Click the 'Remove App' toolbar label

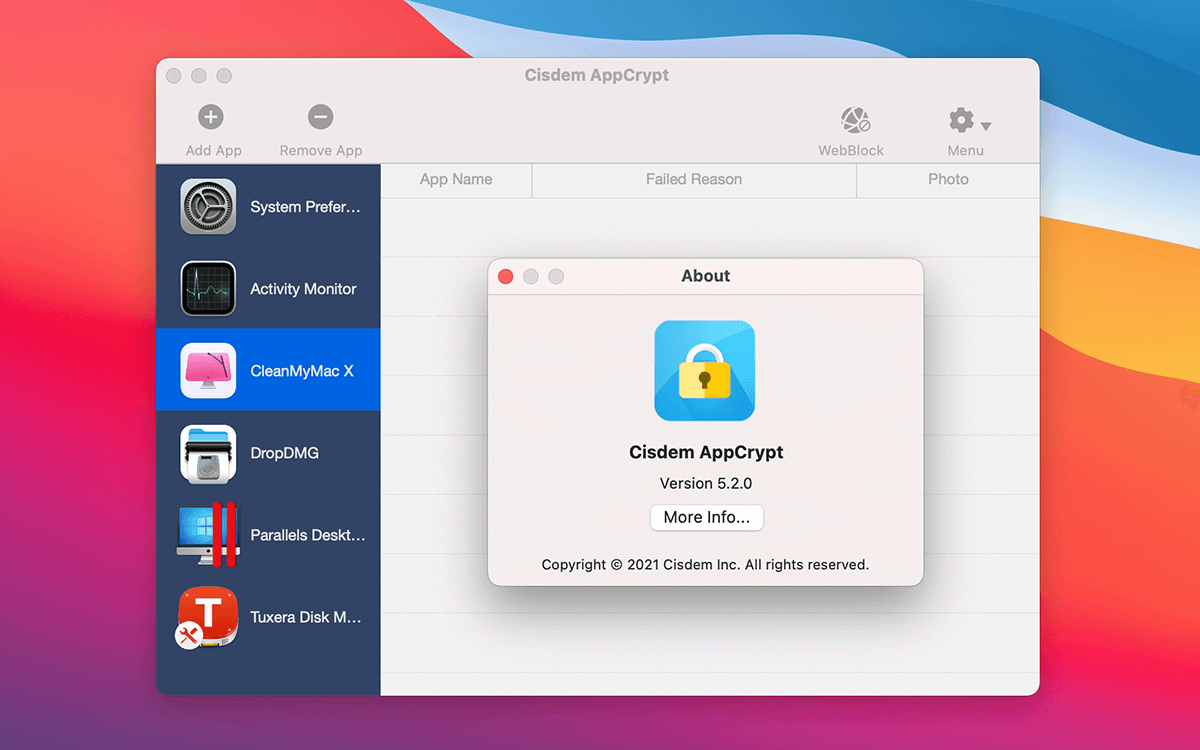[x=321, y=151]
